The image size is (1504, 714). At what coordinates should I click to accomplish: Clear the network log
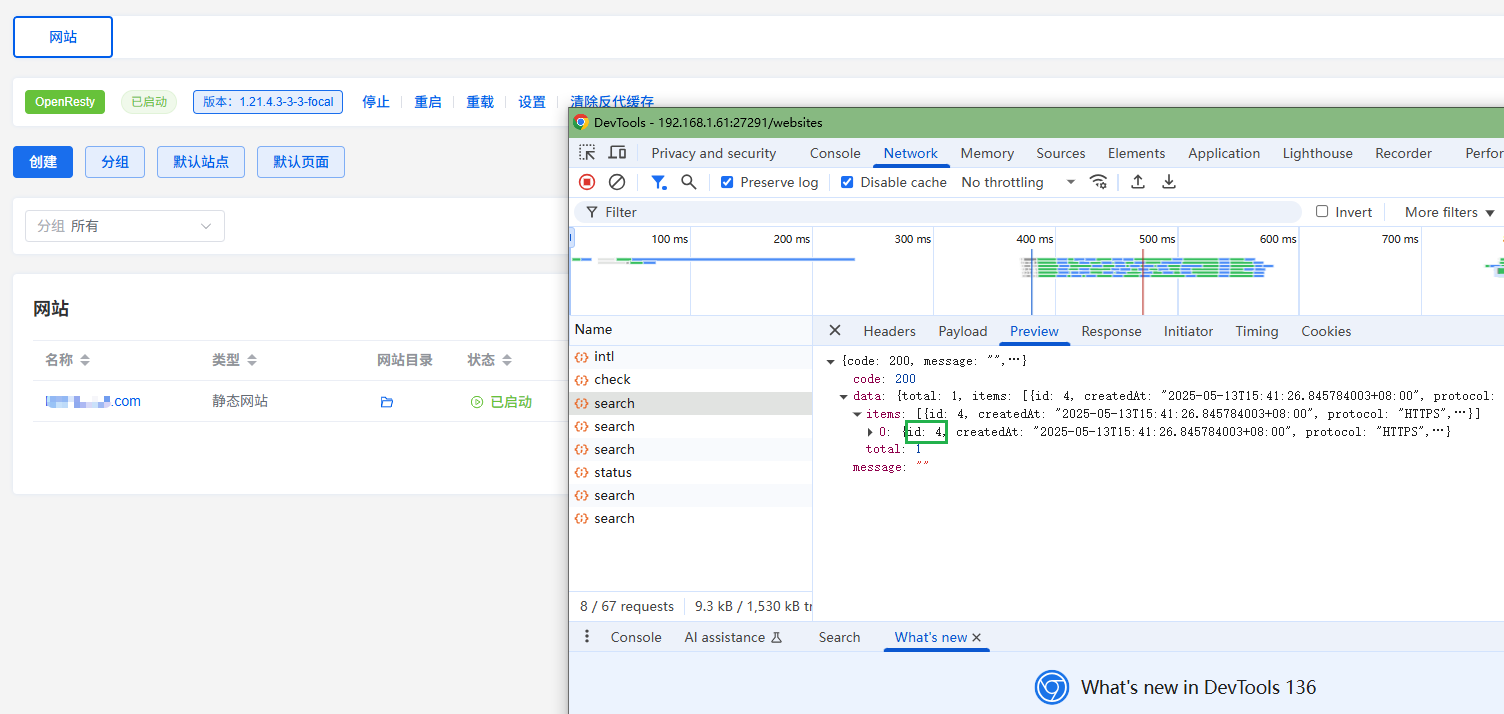point(617,182)
